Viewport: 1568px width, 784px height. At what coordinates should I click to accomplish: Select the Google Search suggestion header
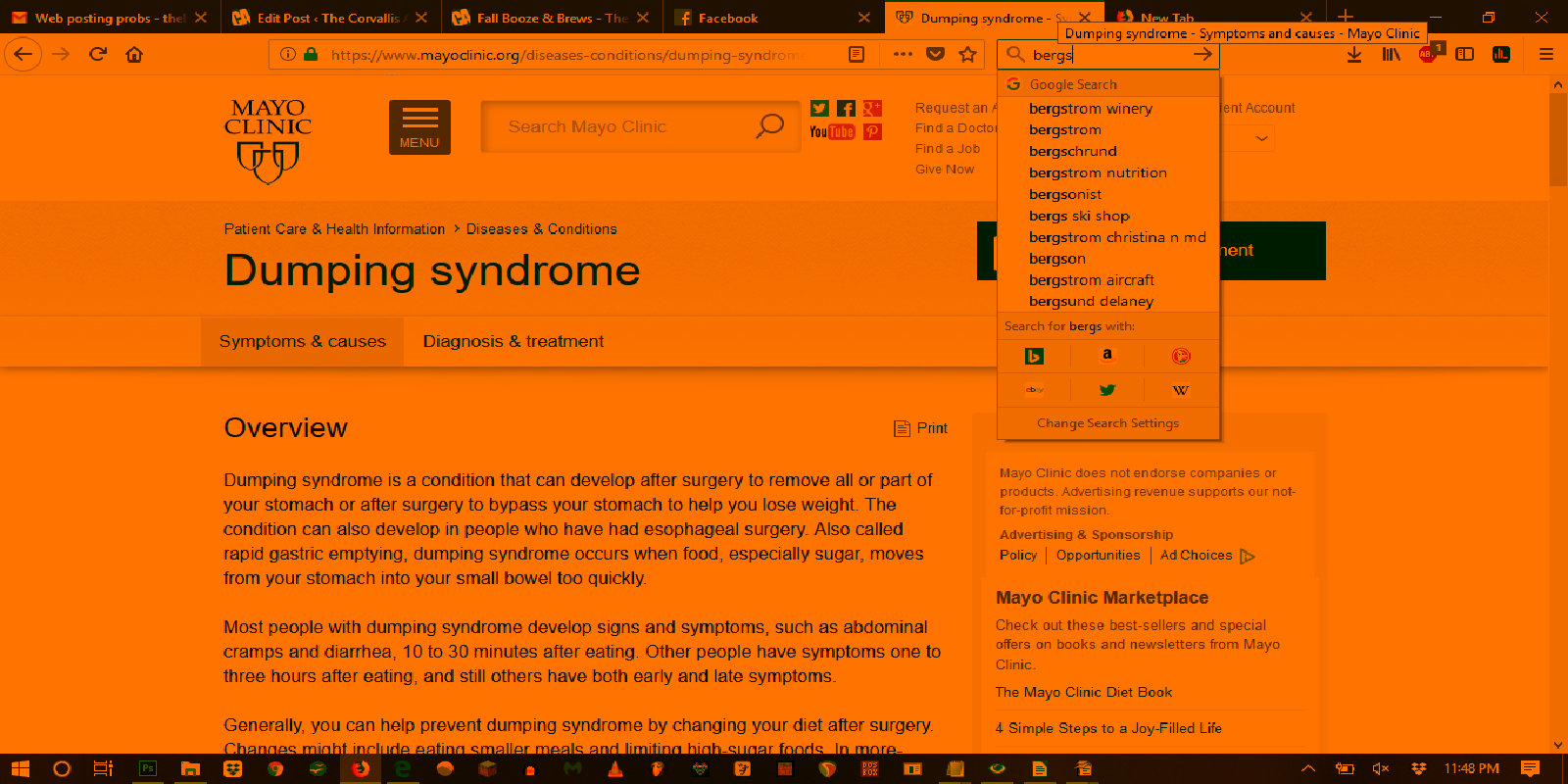1108,85
